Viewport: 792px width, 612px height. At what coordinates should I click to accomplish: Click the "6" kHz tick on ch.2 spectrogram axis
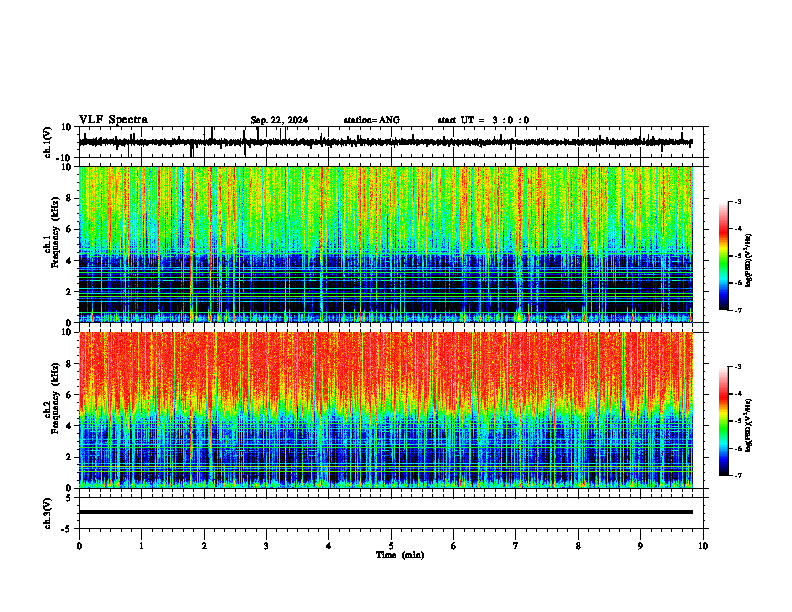pyautogui.click(x=70, y=395)
